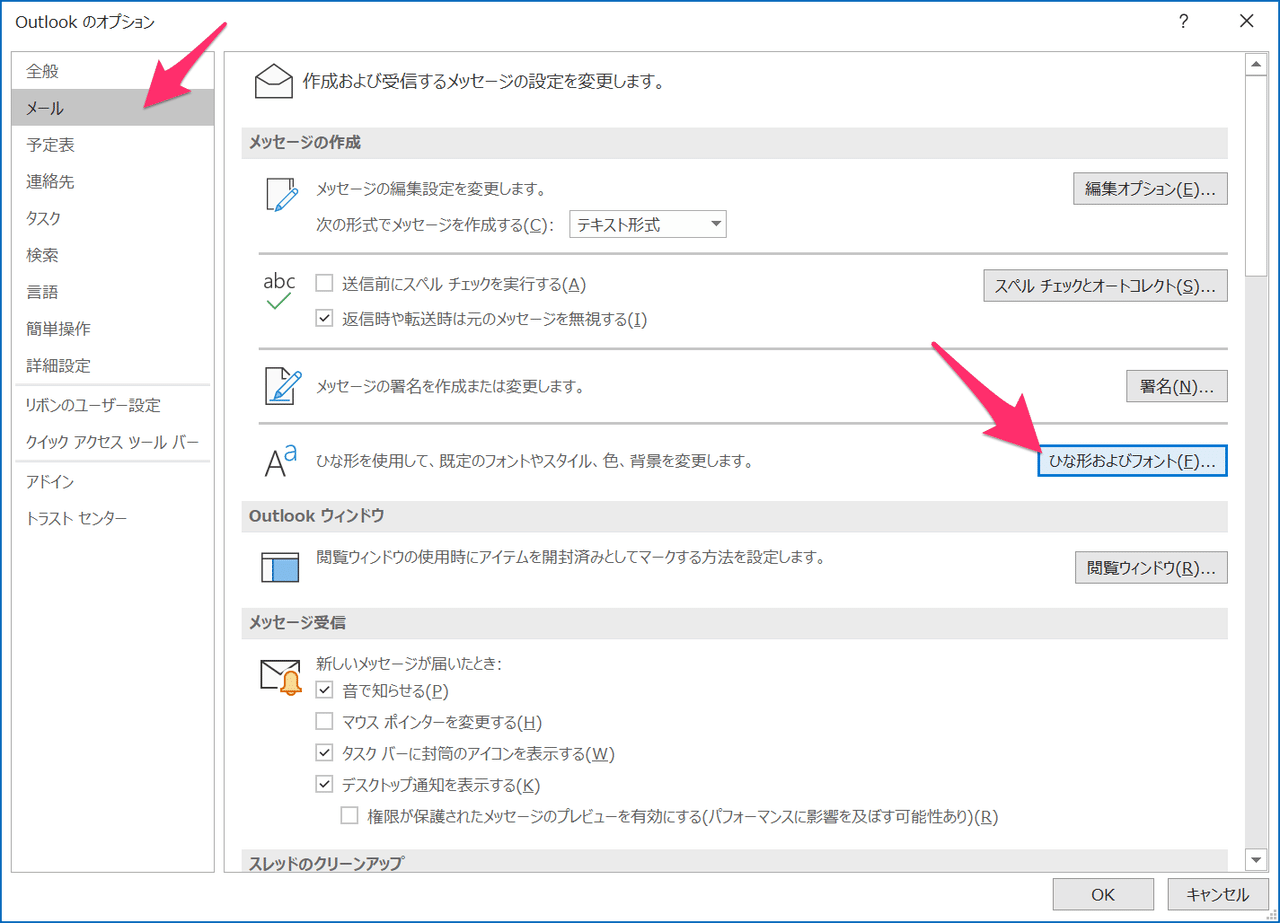1280x923 pixels.
Task: Click the reading pane layout icon
Action: click(281, 567)
